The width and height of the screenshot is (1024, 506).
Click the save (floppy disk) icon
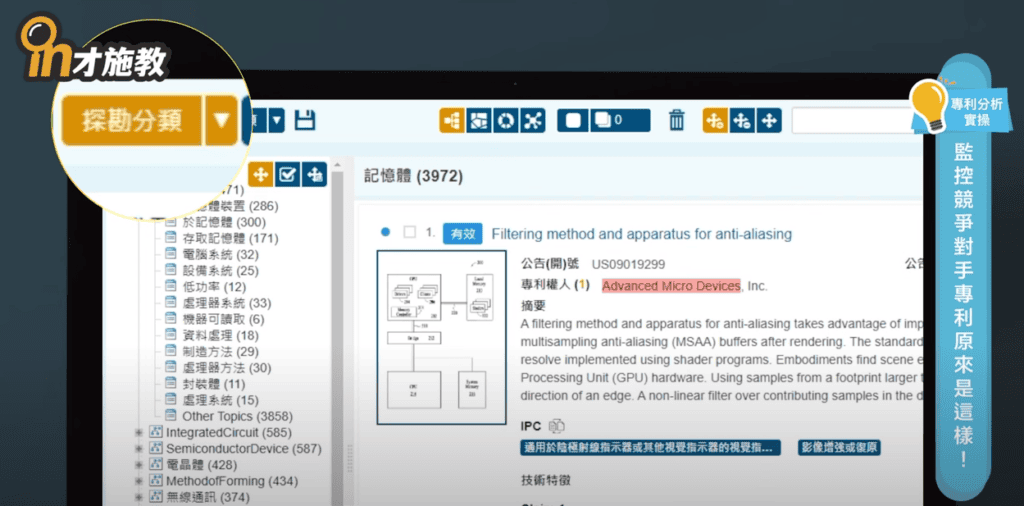[305, 121]
